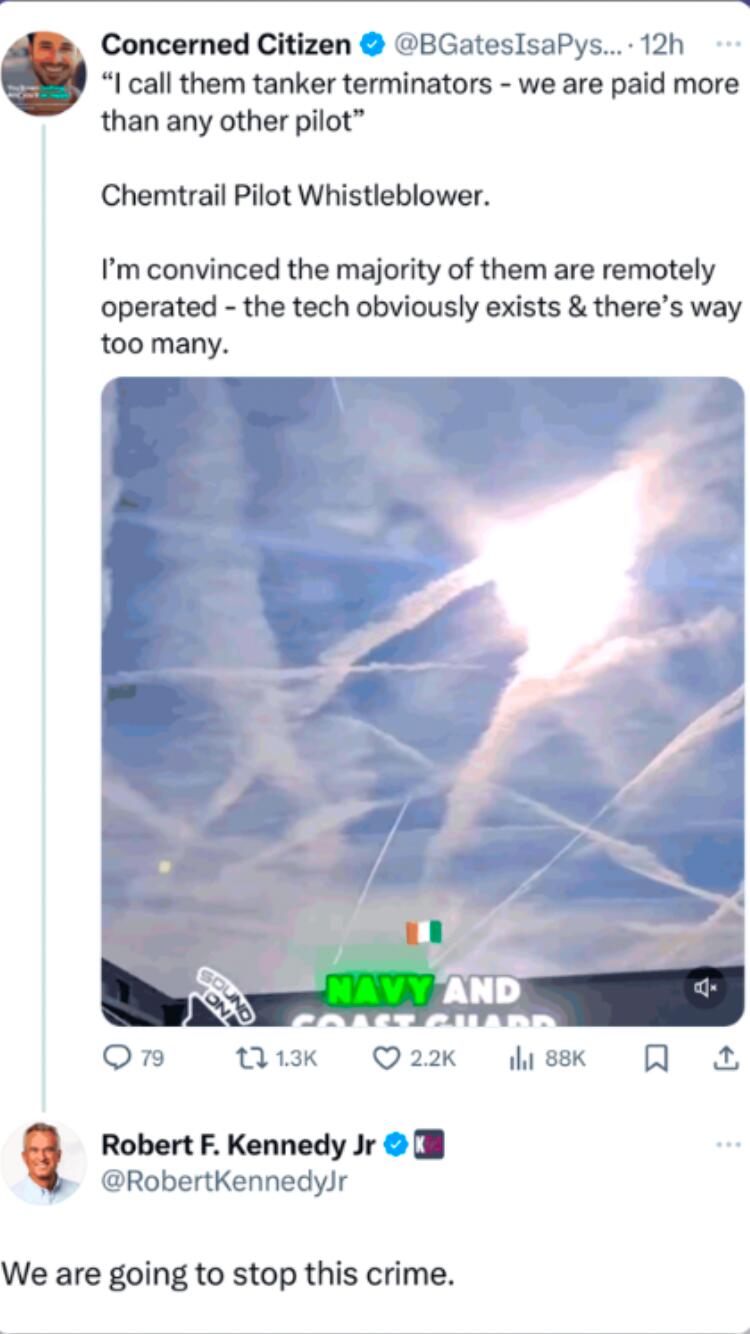Bookmark the Concerned Citizen tweet
Screen dimensions: 750x1334
(656, 1058)
